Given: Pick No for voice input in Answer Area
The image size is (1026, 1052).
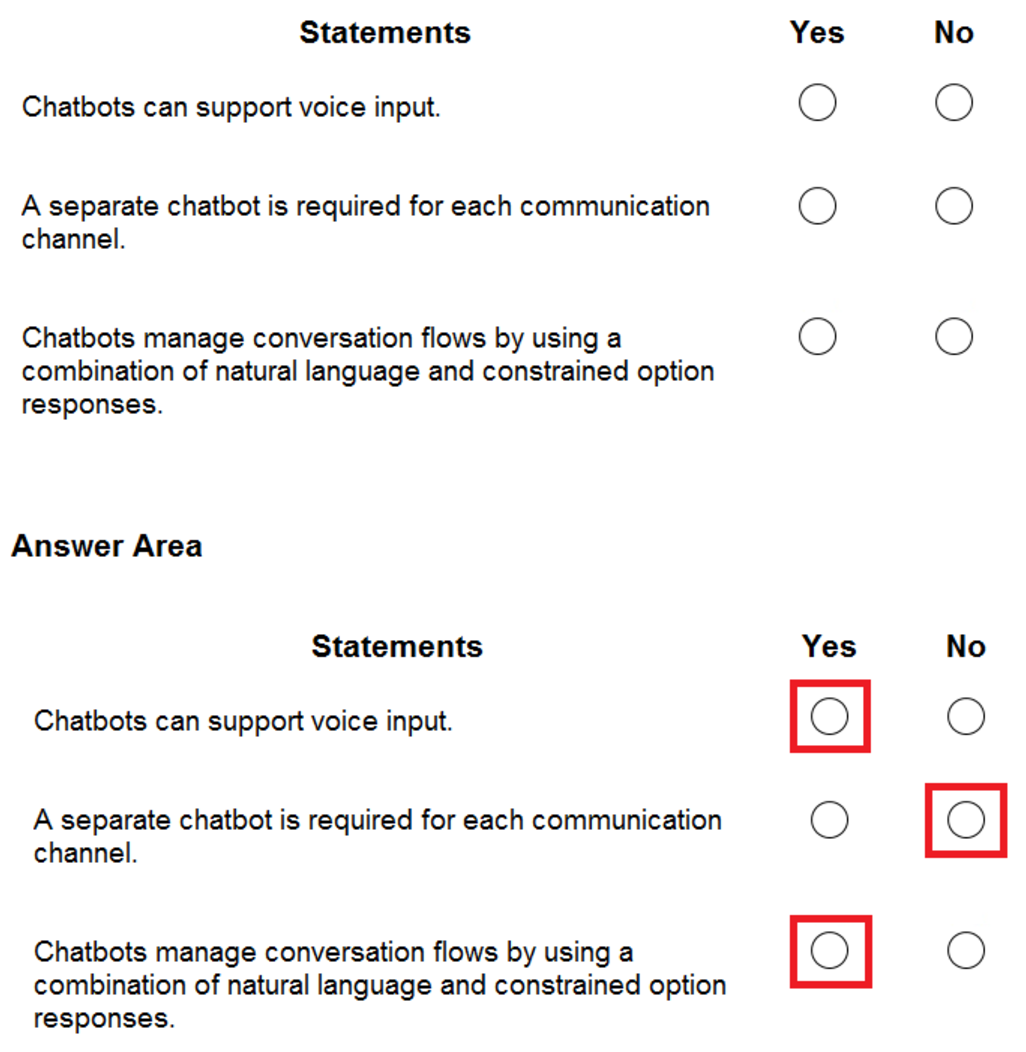Looking at the screenshot, I should point(966,716).
